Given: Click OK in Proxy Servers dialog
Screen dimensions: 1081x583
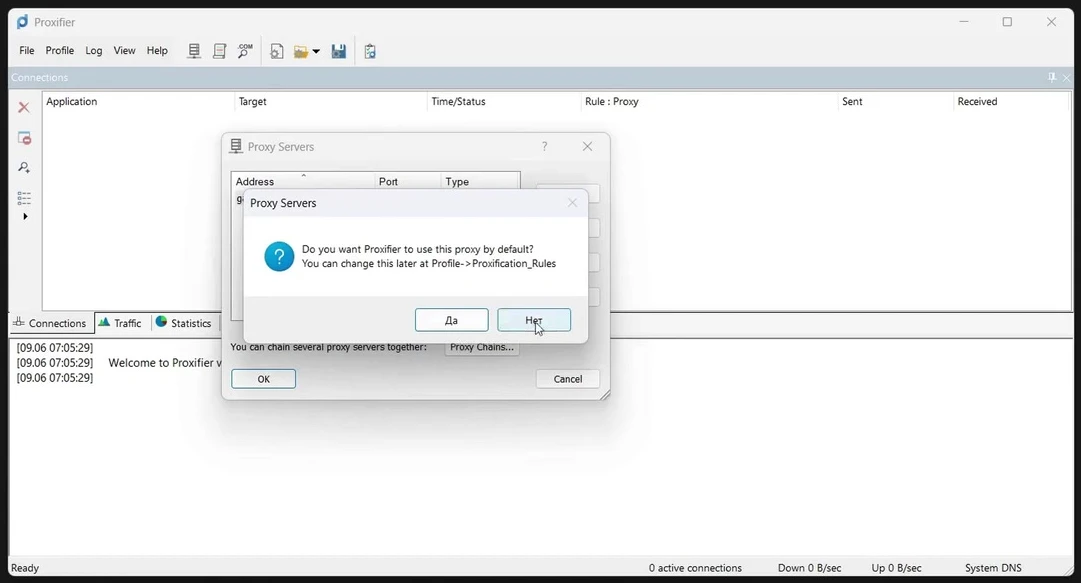Looking at the screenshot, I should point(263,379).
